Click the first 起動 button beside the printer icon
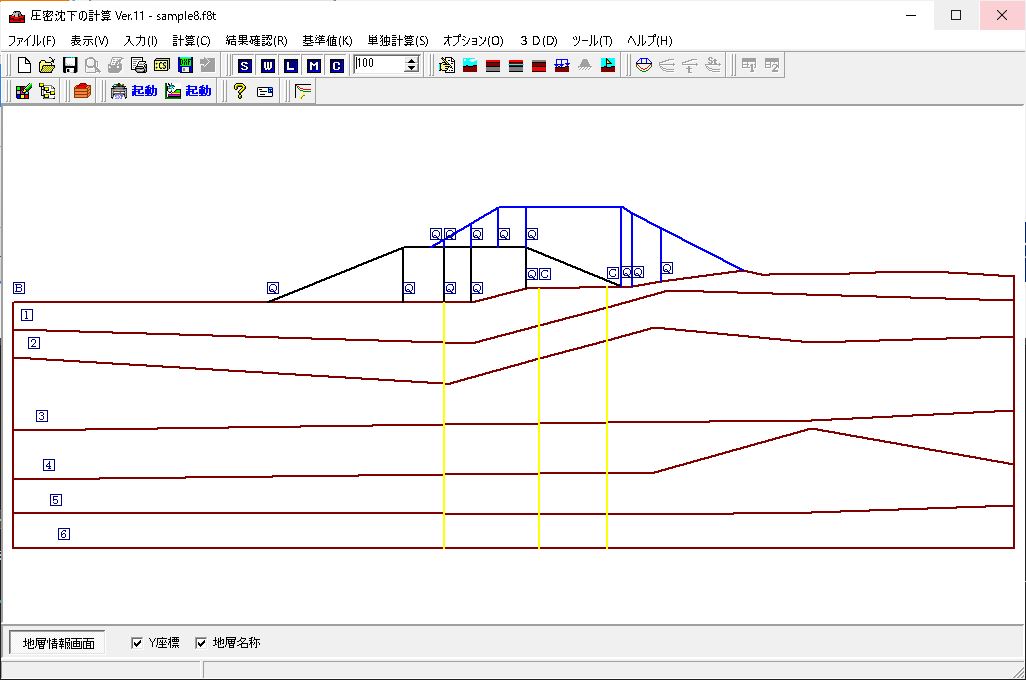This screenshot has width=1026, height=680. point(144,91)
